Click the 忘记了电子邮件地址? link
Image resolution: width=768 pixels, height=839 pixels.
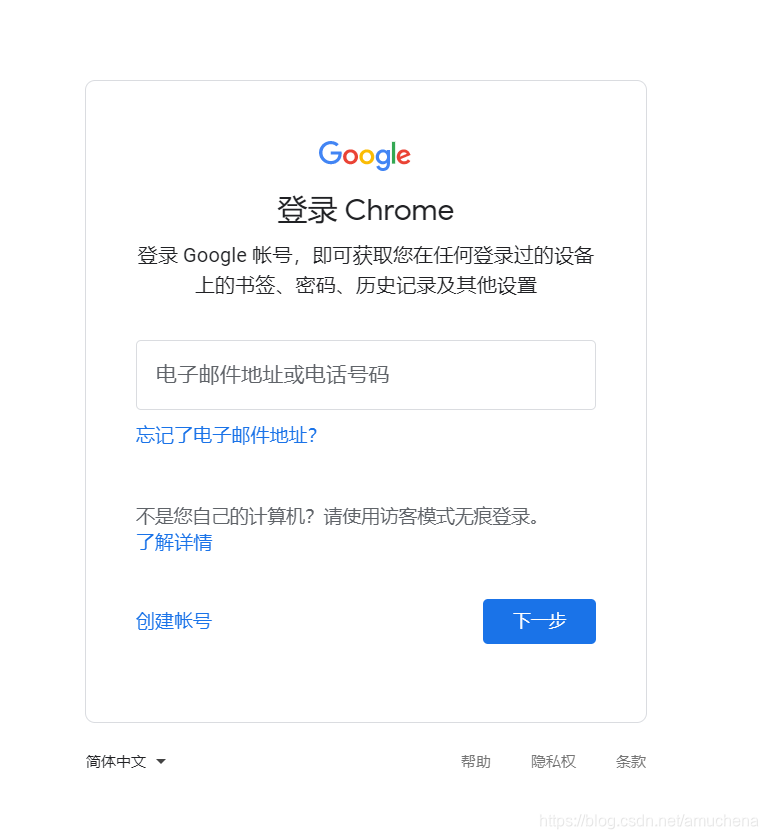click(x=226, y=435)
